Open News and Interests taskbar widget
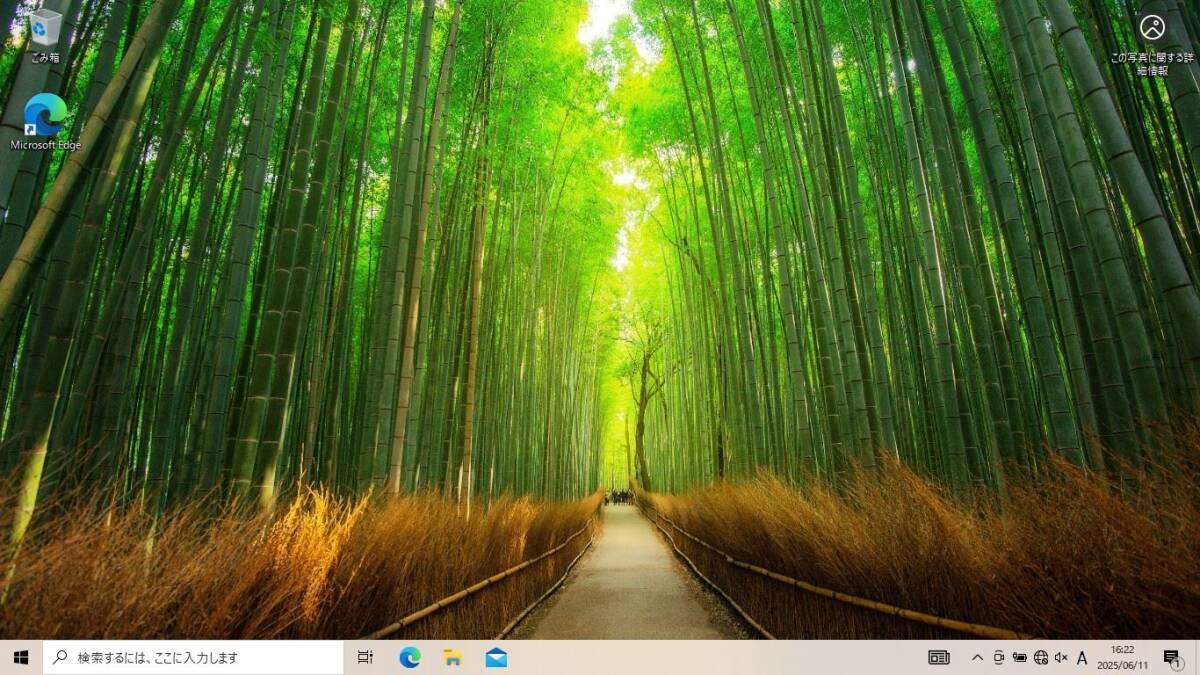Viewport: 1200px width, 675px height. click(938, 657)
